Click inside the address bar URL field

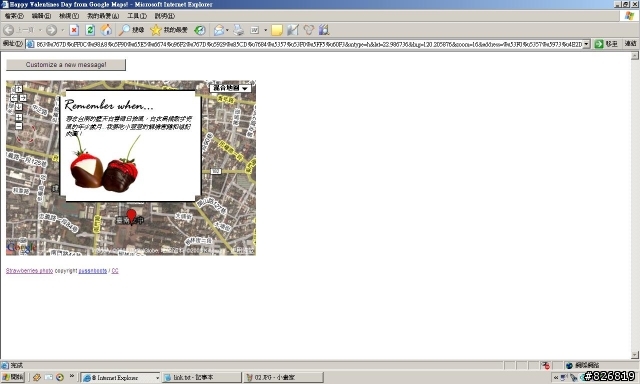coord(309,44)
